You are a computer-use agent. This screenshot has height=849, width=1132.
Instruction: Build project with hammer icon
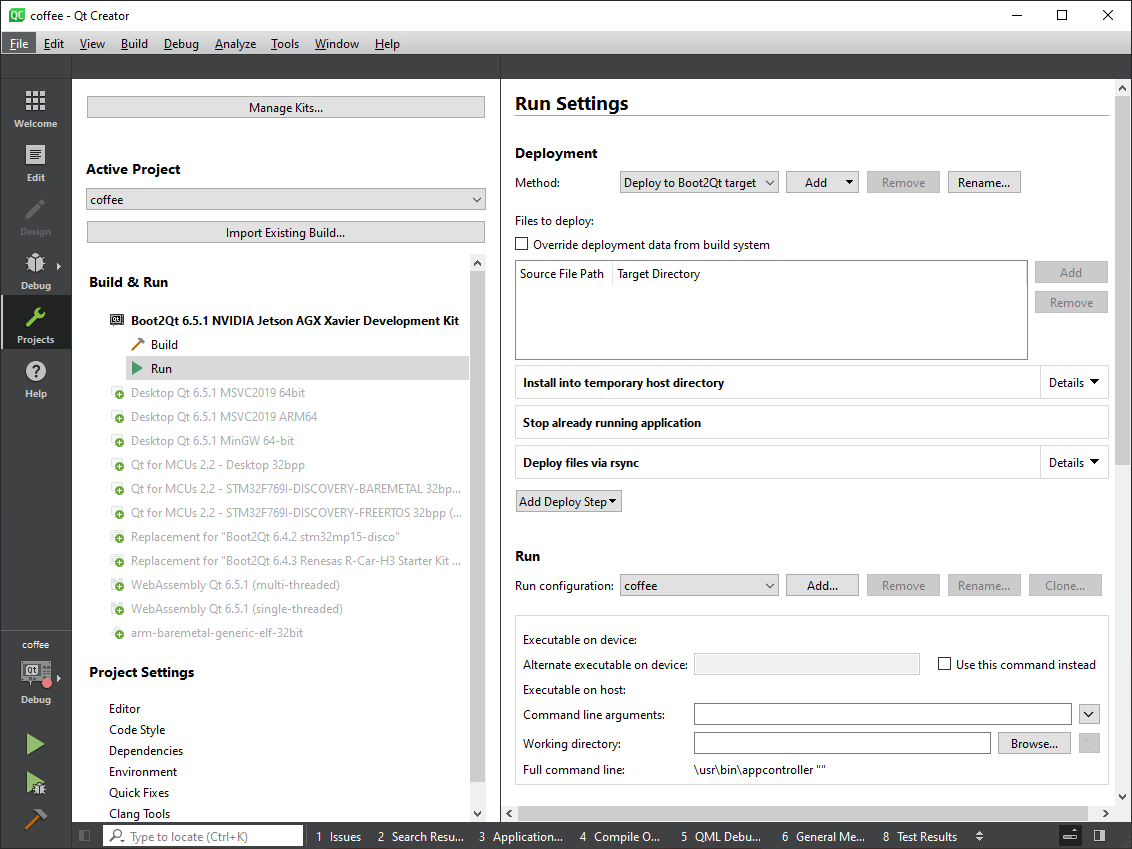[x=35, y=819]
